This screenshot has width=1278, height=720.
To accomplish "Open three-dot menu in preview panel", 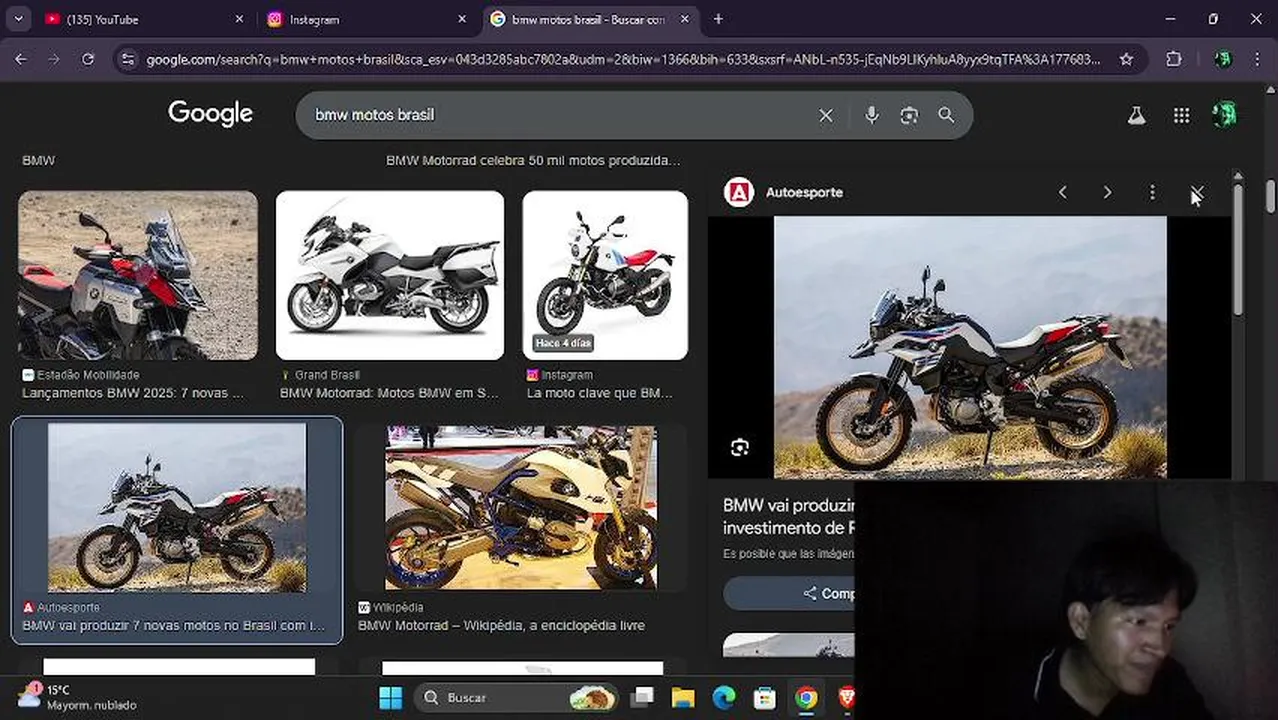I will pyautogui.click(x=1152, y=192).
